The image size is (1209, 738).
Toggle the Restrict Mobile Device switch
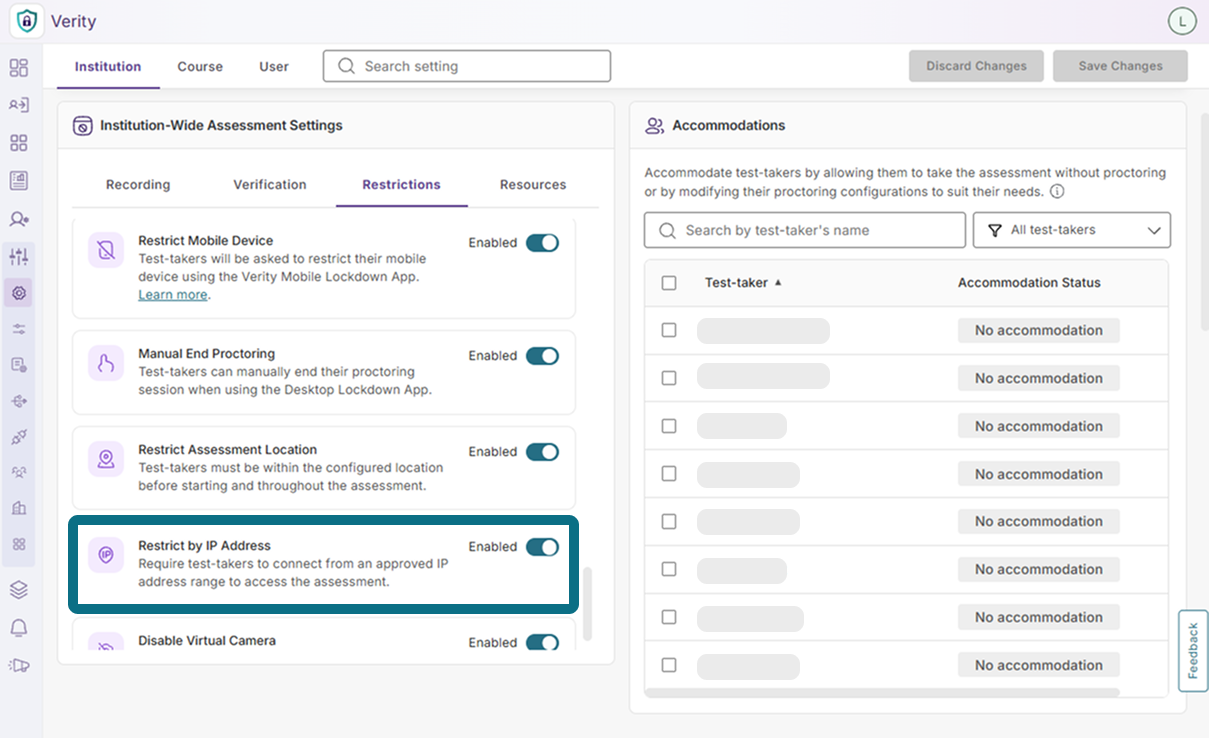542,243
